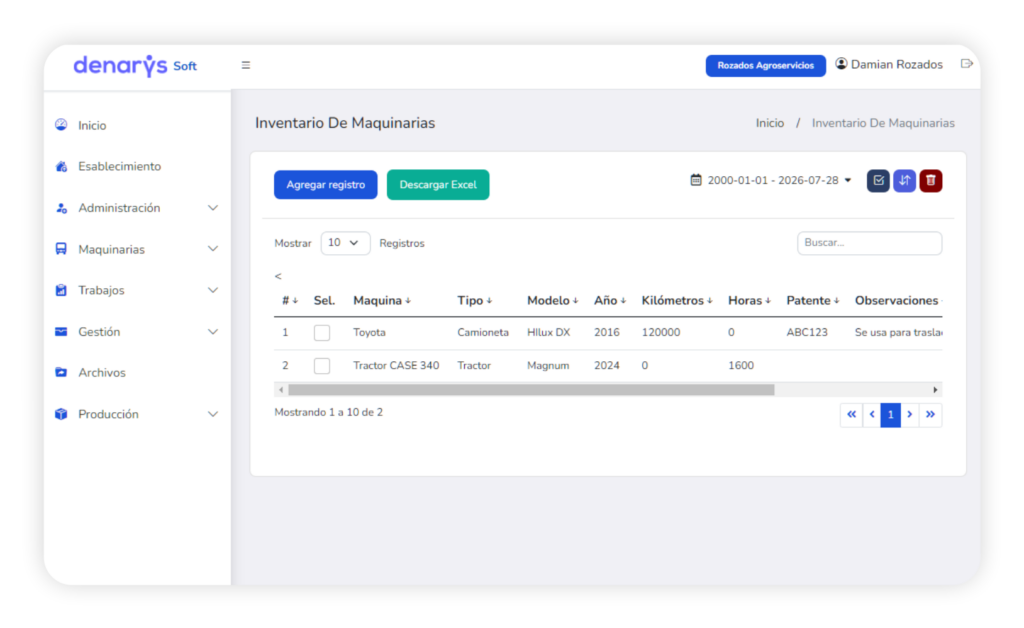Screen dimensions: 1024x628
Task: Click the Agregar registro button
Action: tap(325, 185)
